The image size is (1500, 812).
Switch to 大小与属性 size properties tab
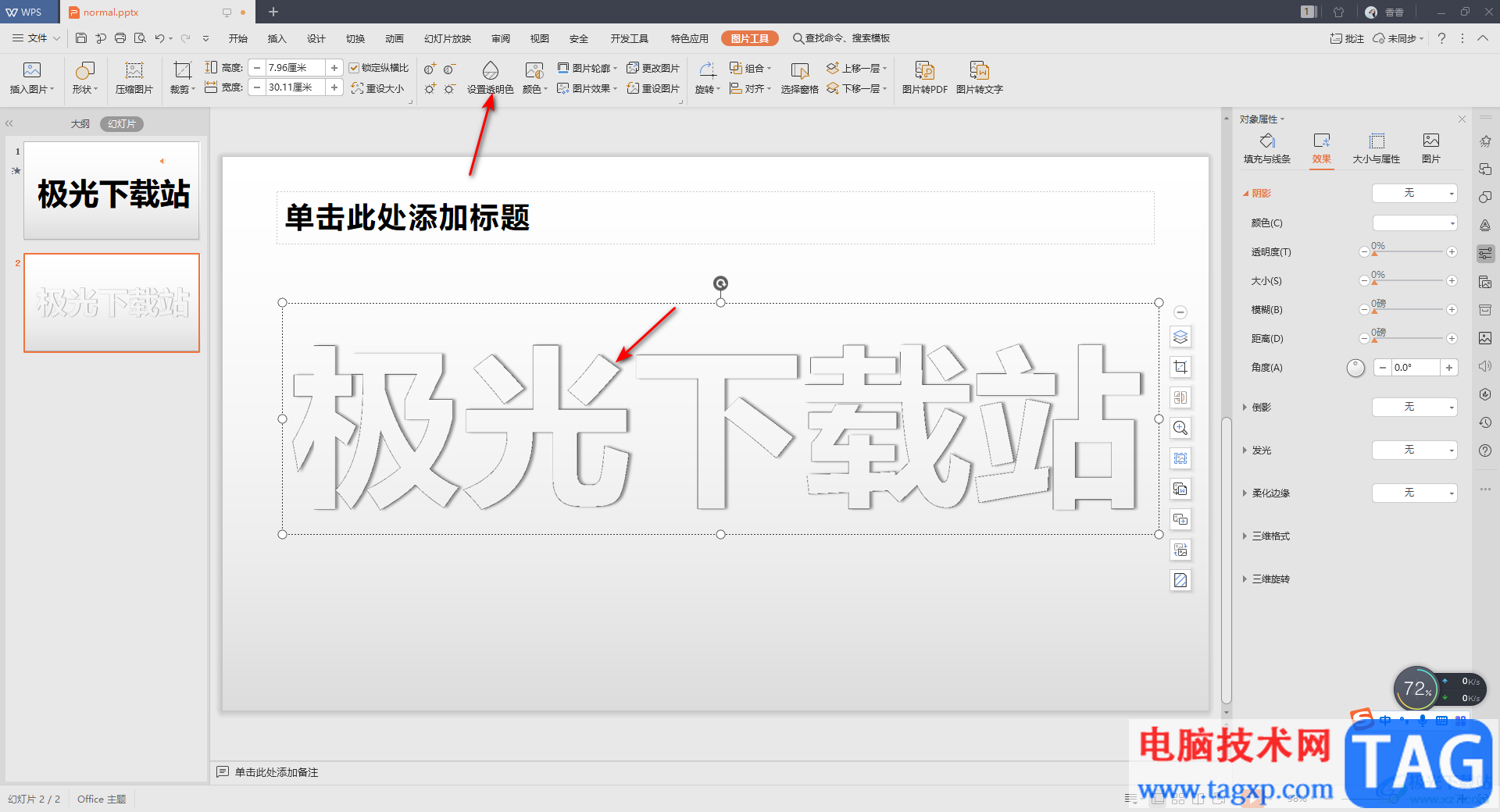1376,148
